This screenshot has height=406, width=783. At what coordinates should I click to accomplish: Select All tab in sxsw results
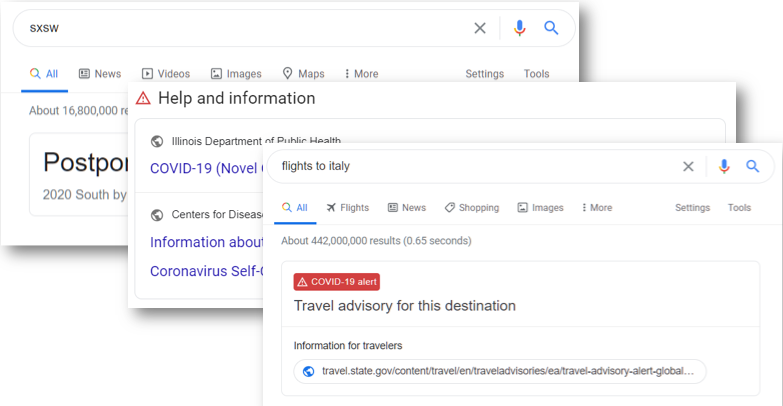(x=44, y=74)
